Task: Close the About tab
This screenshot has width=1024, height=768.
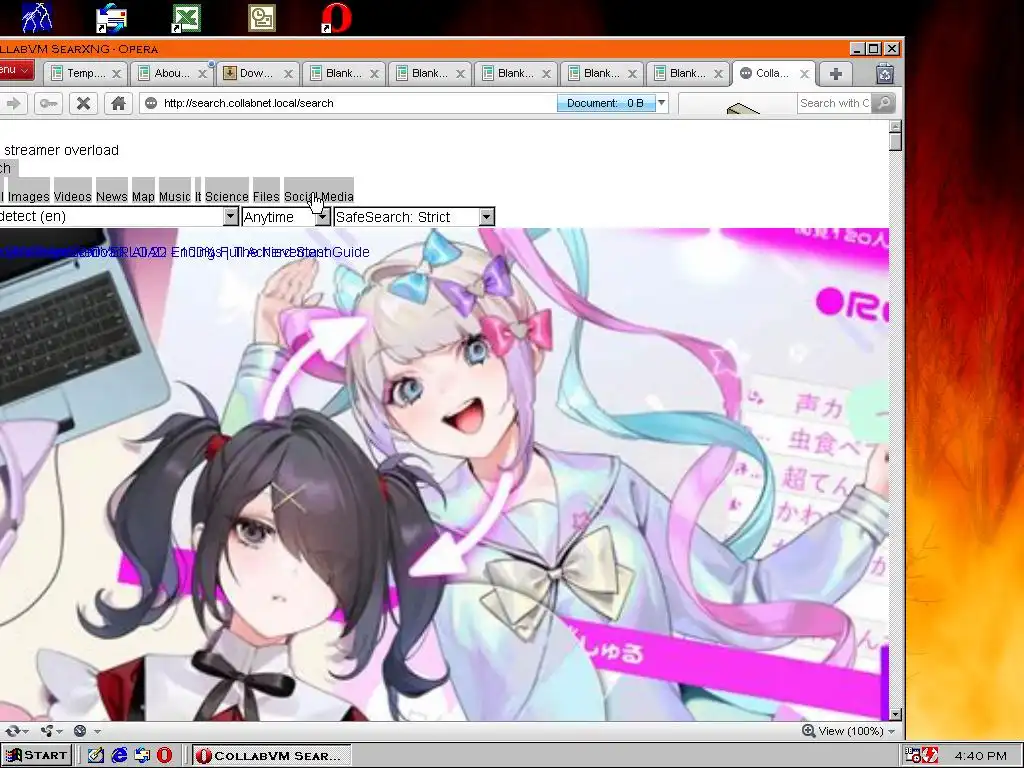Action: click(x=202, y=74)
